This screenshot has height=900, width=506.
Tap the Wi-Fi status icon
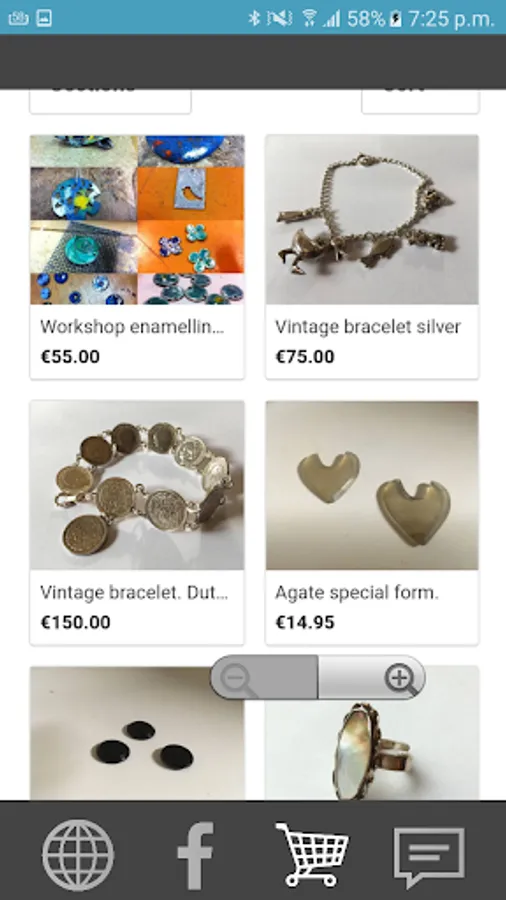309,18
